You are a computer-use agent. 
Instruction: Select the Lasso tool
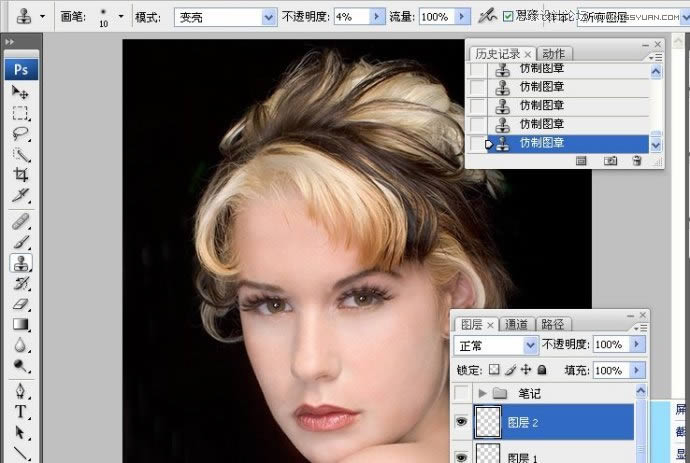(19, 133)
